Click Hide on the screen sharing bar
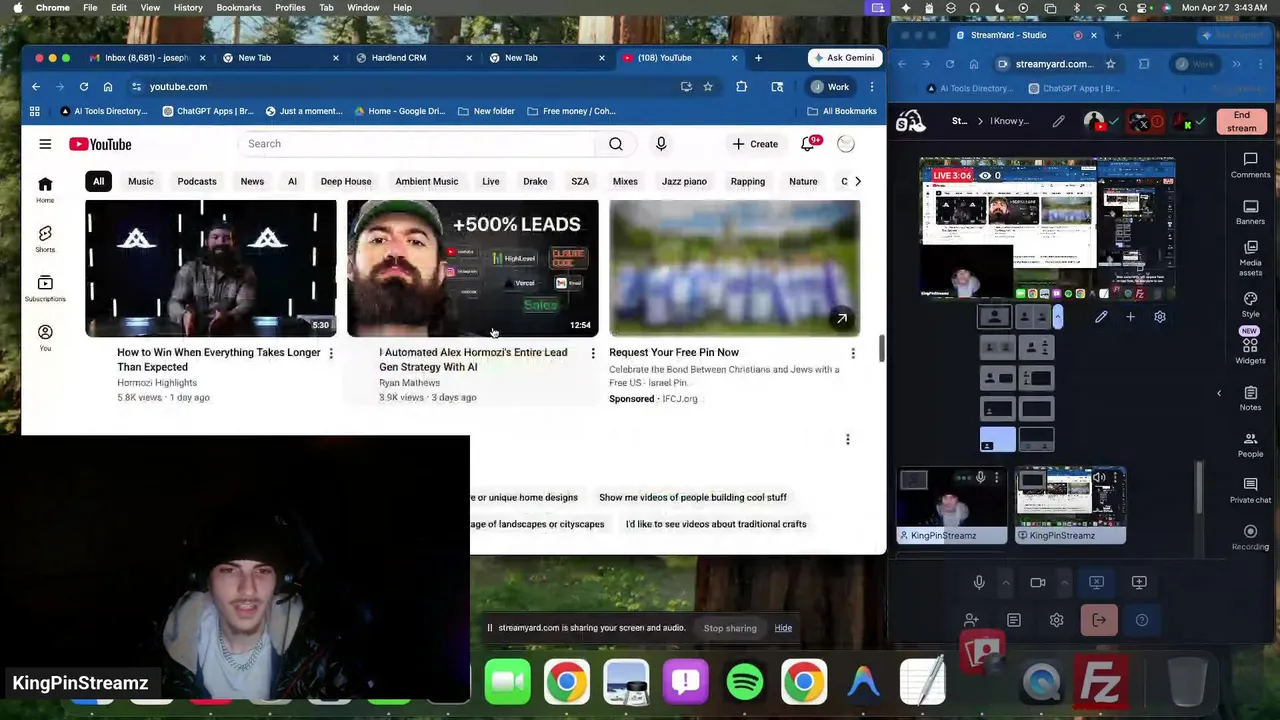The height and width of the screenshot is (720, 1280). point(783,628)
